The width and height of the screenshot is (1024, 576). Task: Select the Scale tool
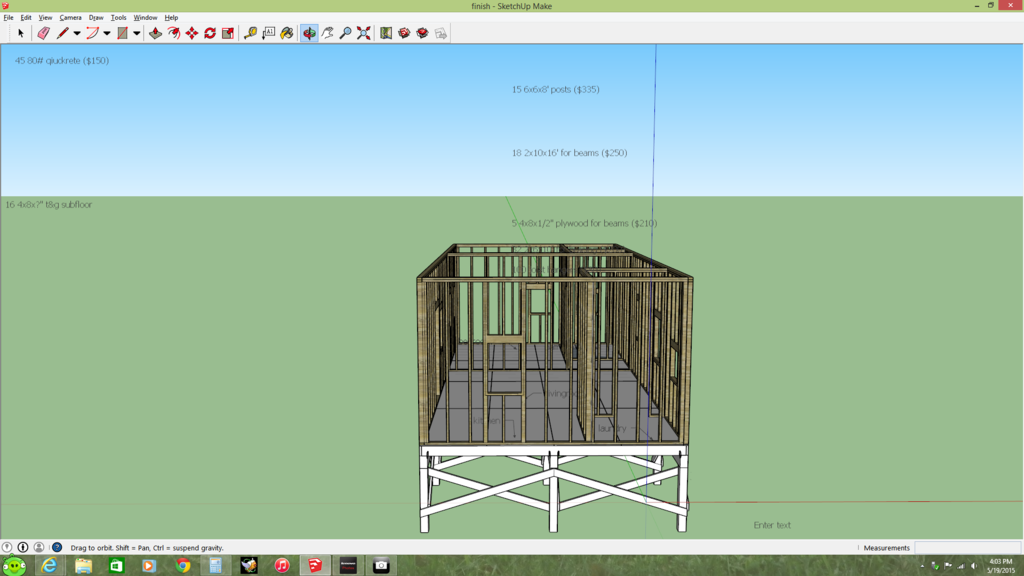(x=228, y=33)
